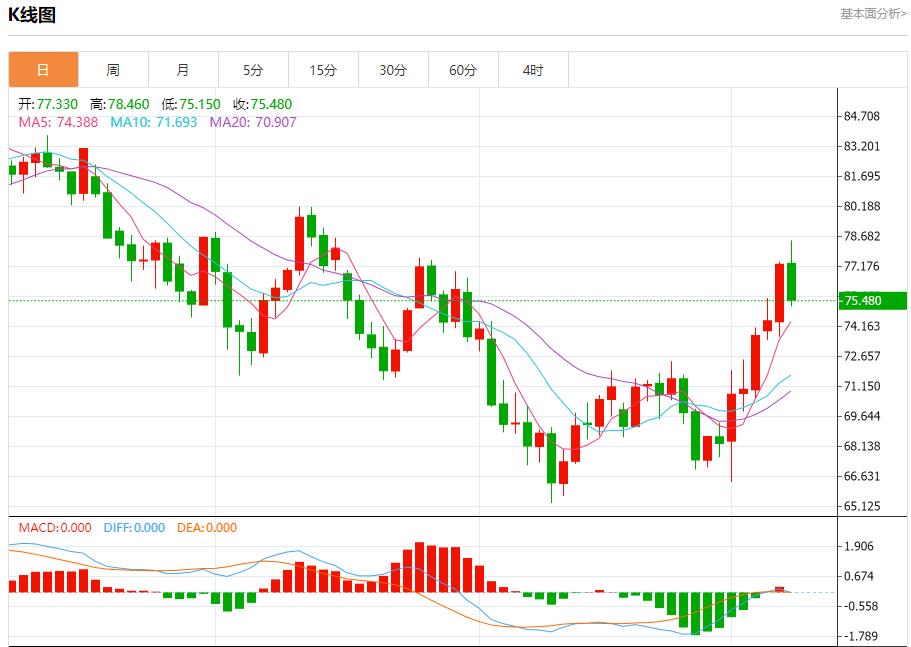Switch to the 月 monthly tab

point(183,70)
